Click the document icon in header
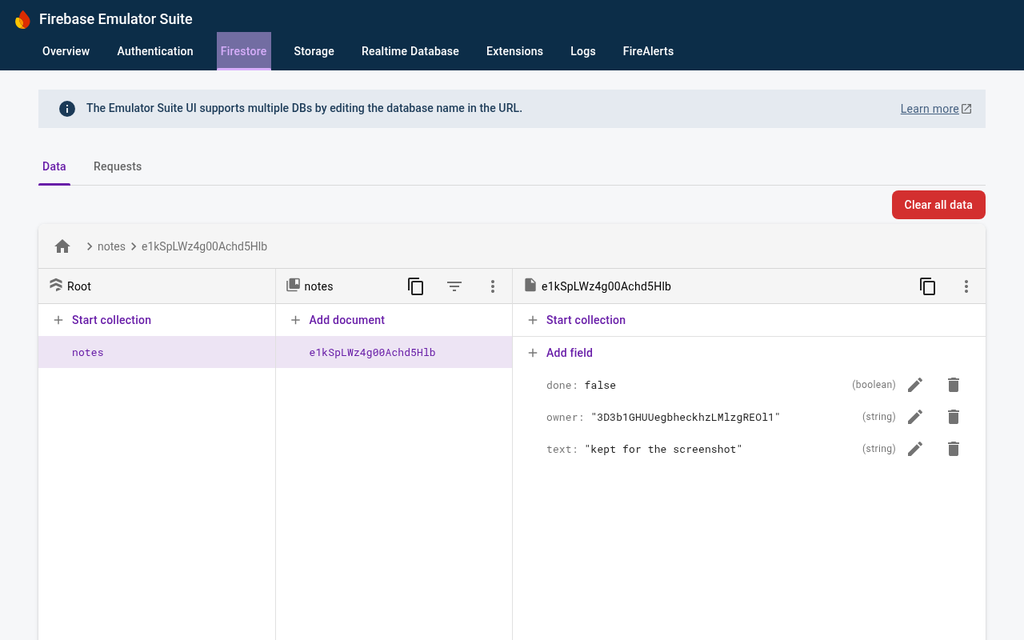The image size is (1024, 640). [530, 285]
